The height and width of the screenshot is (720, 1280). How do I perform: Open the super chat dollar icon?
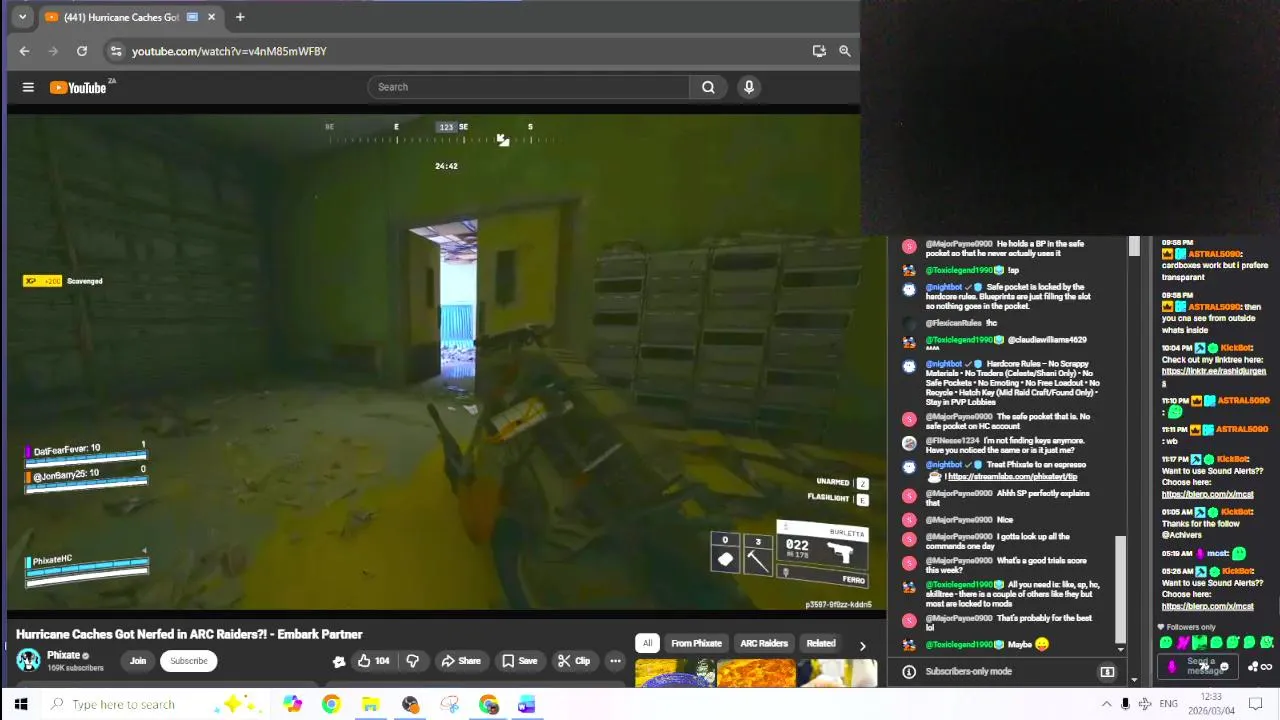pyautogui.click(x=1107, y=672)
